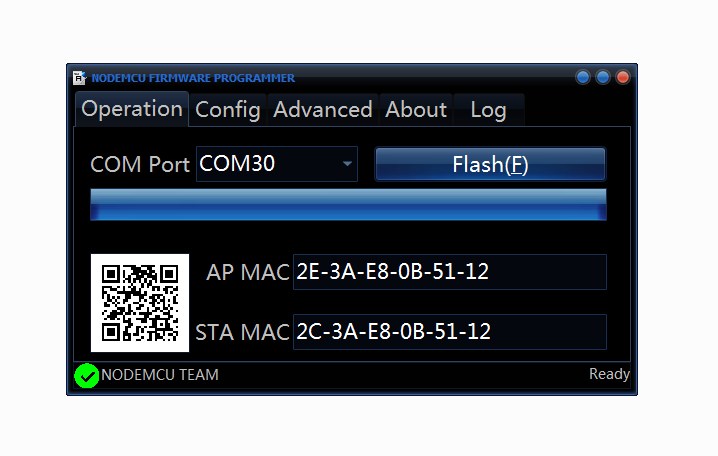Viewport: 718px width, 456px height.
Task: Click the STA MAC address field
Action: click(449, 332)
